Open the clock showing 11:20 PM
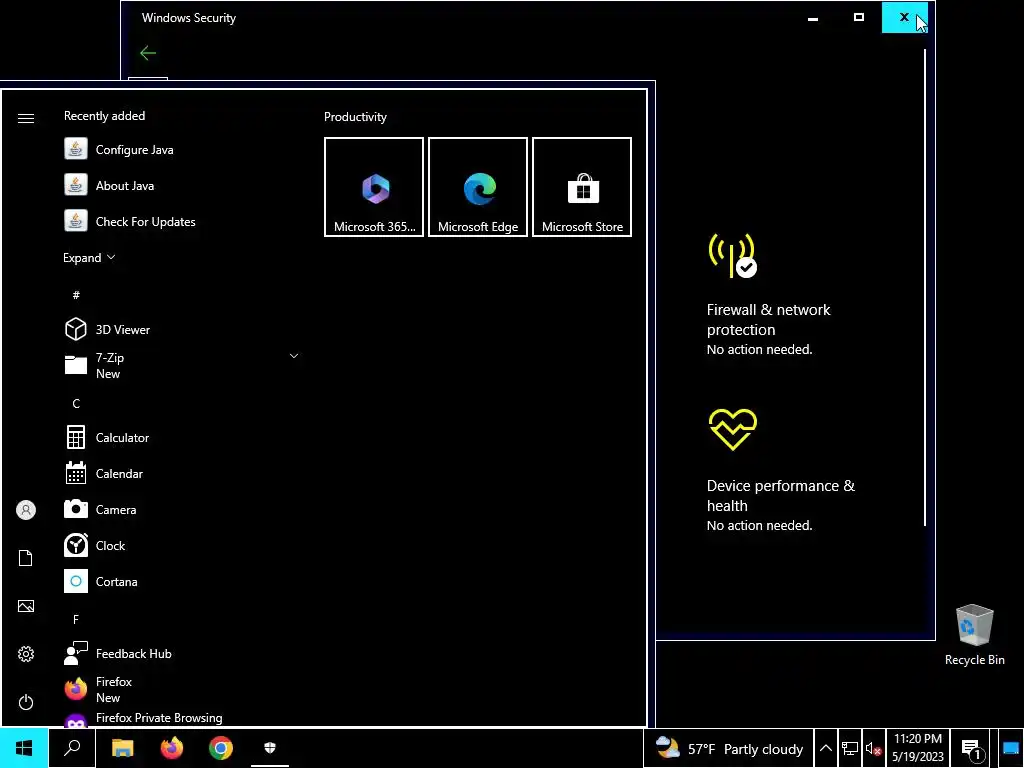This screenshot has width=1024, height=768. tap(918, 748)
